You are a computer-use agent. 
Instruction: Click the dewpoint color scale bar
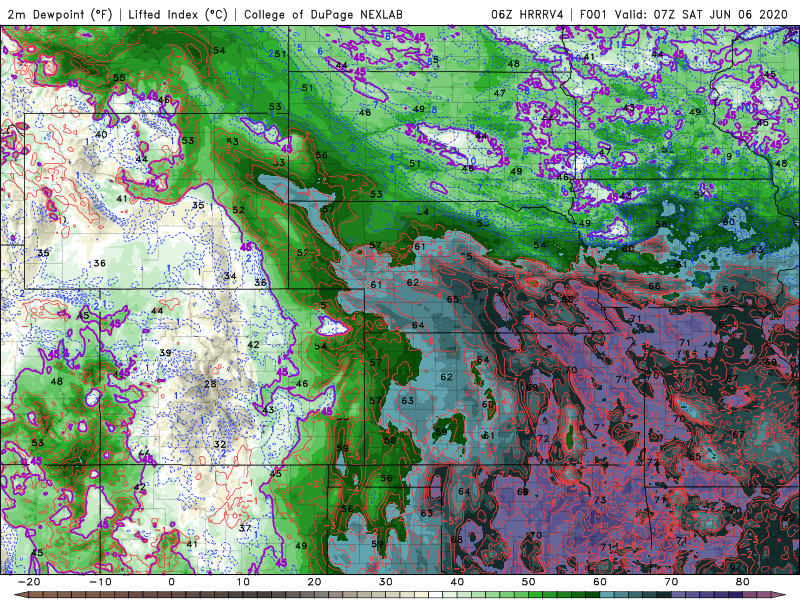click(400, 595)
